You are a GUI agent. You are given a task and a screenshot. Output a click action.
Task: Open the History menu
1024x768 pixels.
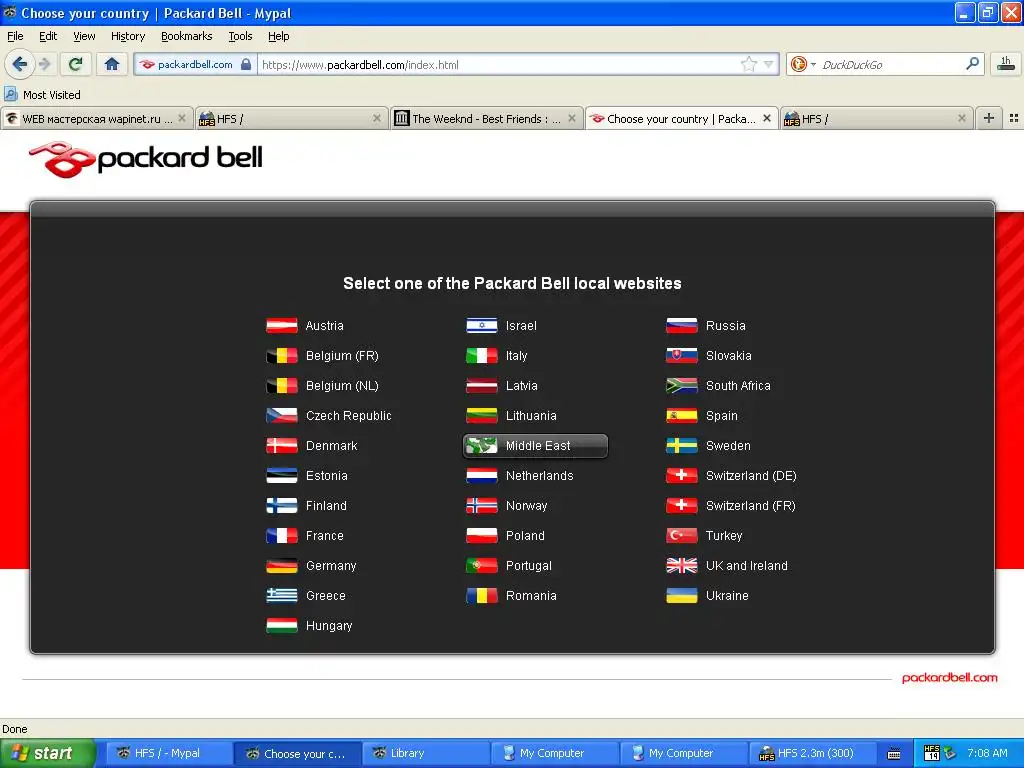coord(128,36)
